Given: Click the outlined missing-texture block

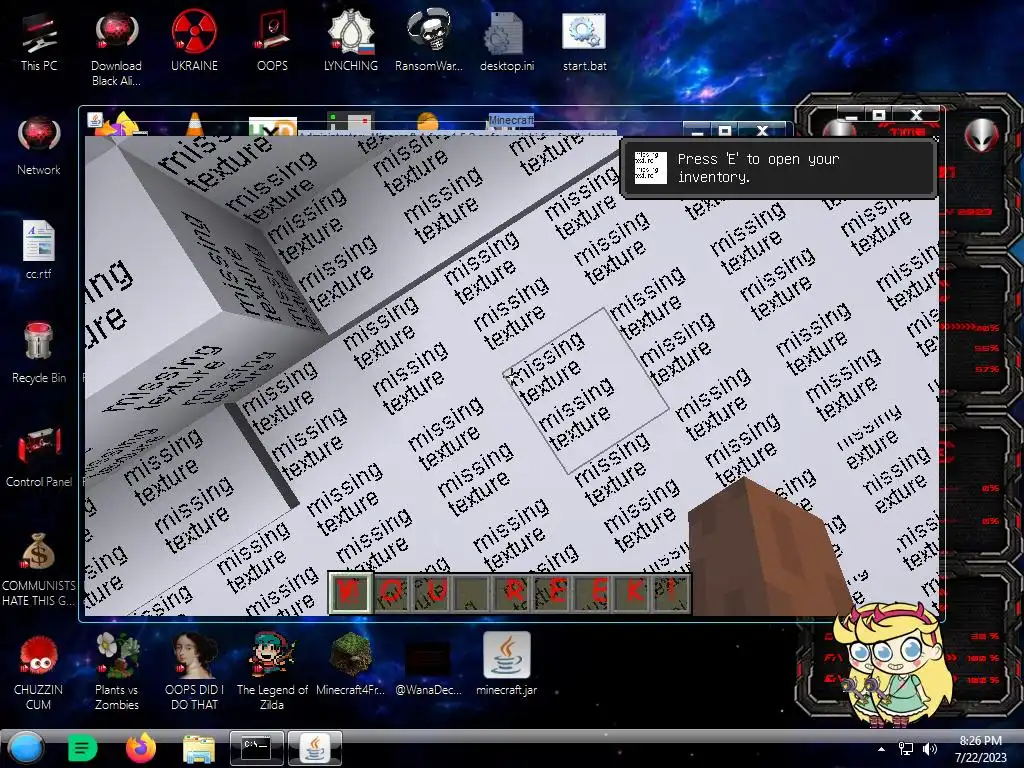Looking at the screenshot, I should pyautogui.click(x=586, y=390).
